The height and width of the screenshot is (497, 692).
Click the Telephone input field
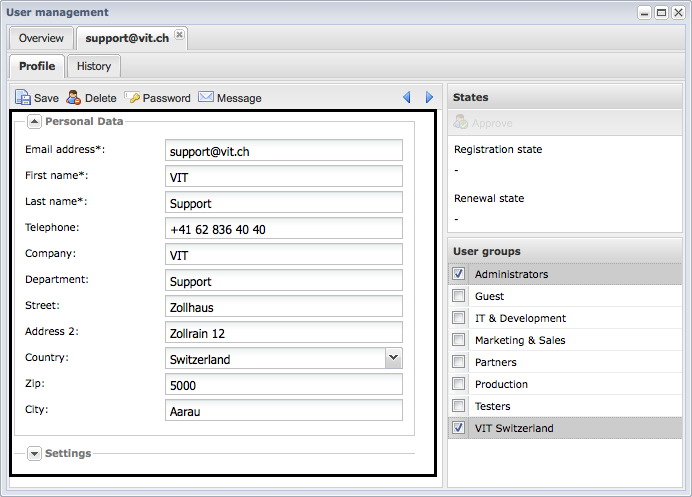tap(284, 229)
